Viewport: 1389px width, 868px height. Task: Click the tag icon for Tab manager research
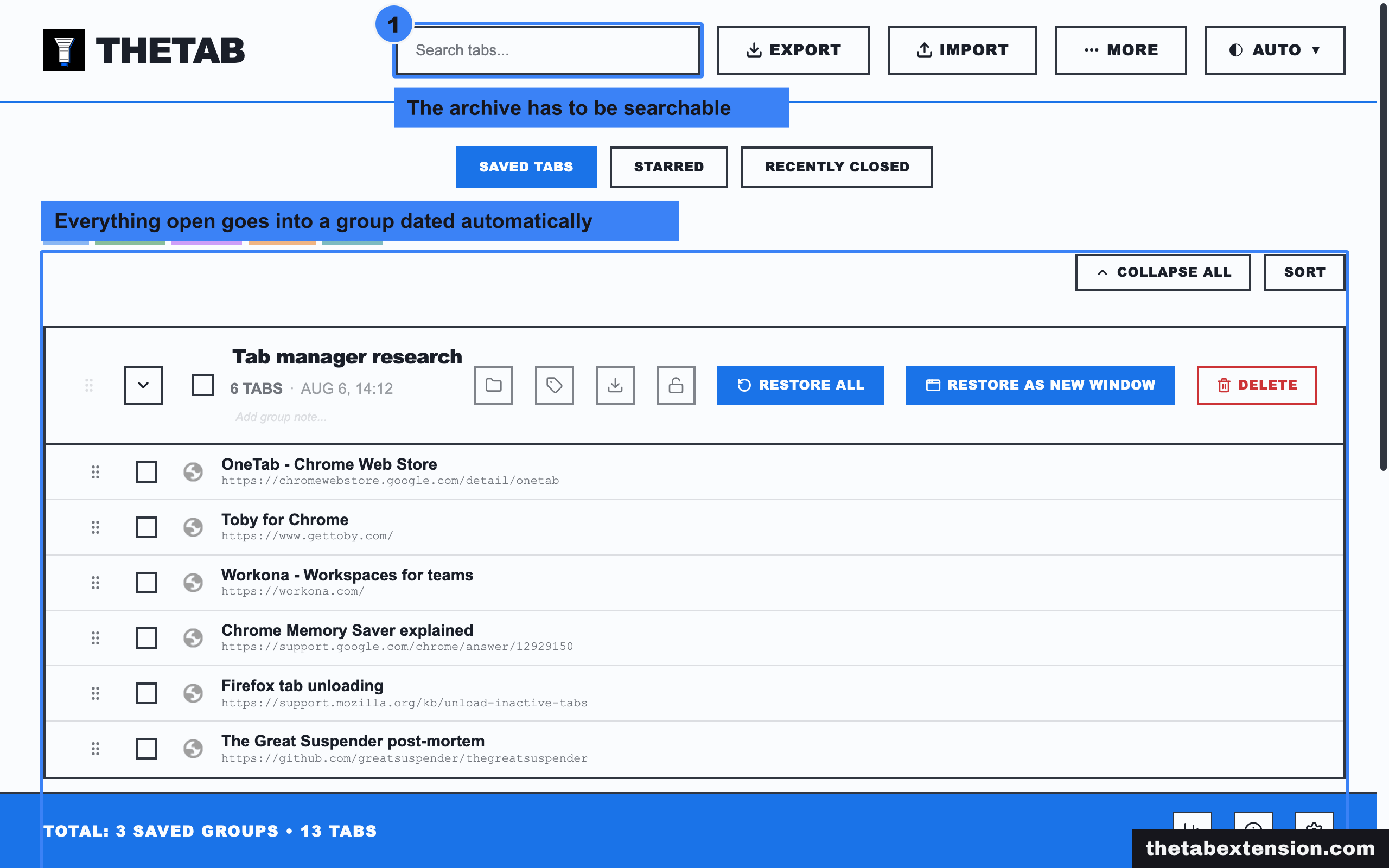(555, 385)
